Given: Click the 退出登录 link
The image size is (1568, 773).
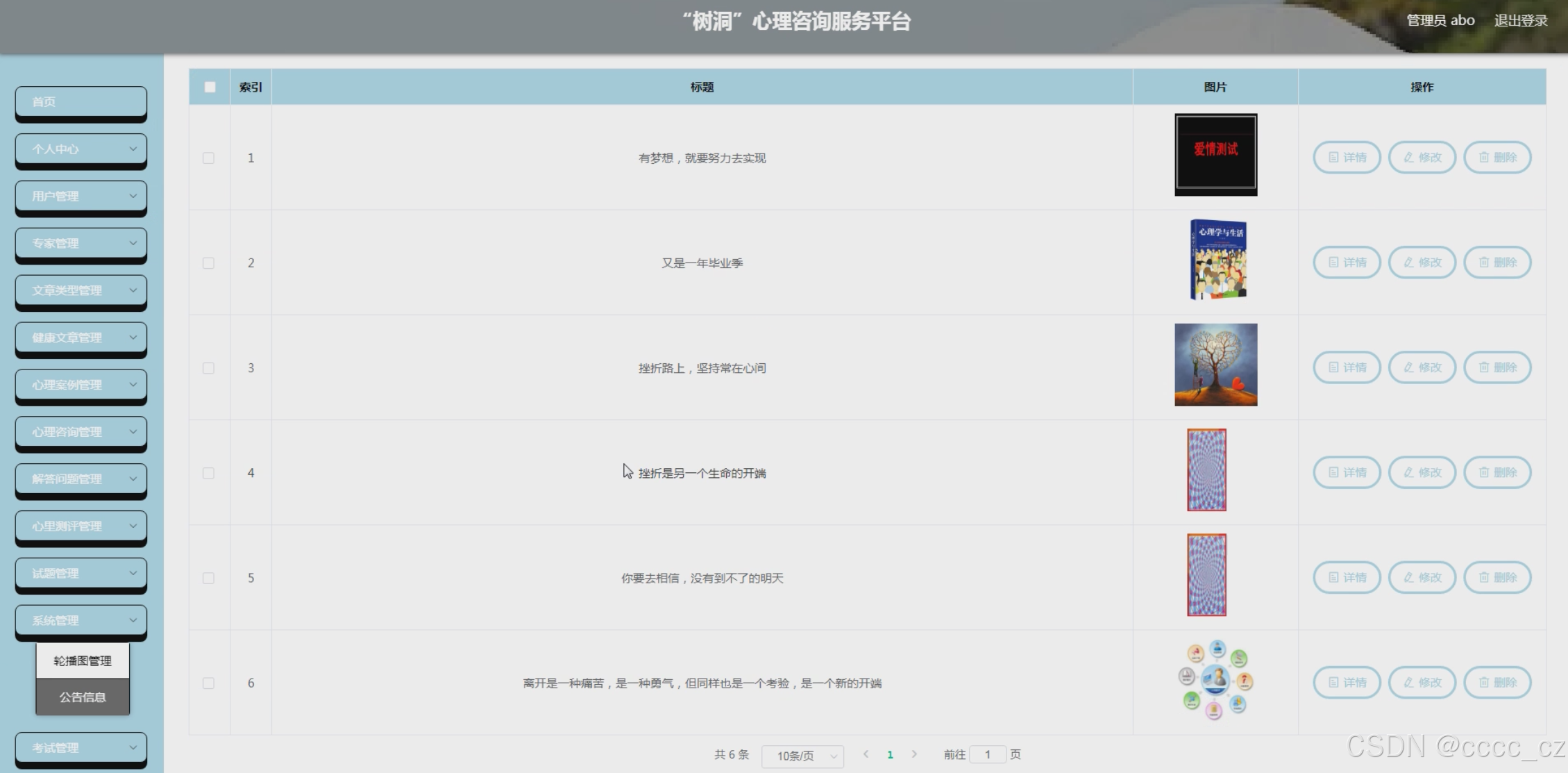Looking at the screenshot, I should point(1520,21).
